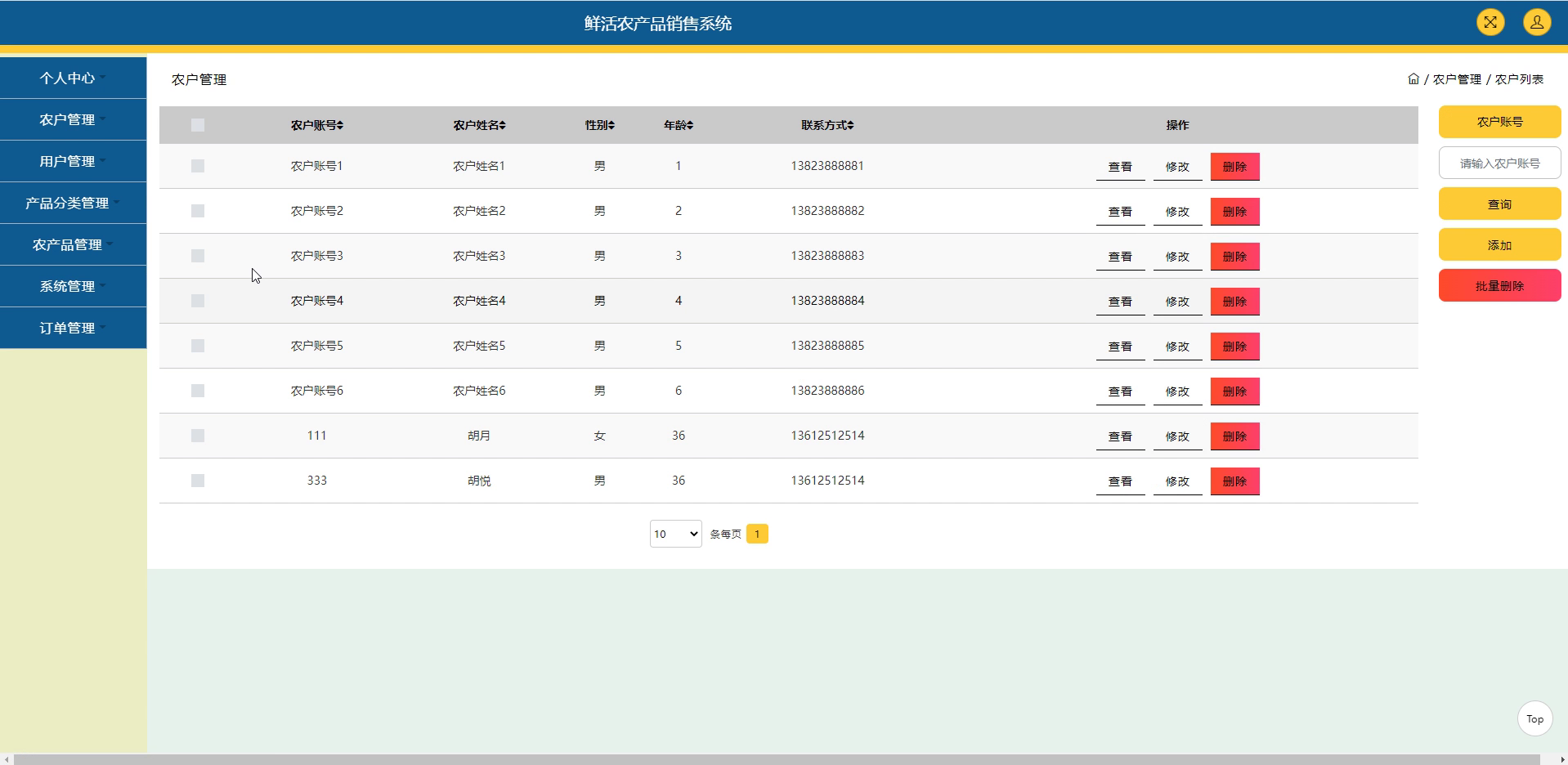
Task: Check the row checkbox for 农户账号1
Action: (198, 166)
